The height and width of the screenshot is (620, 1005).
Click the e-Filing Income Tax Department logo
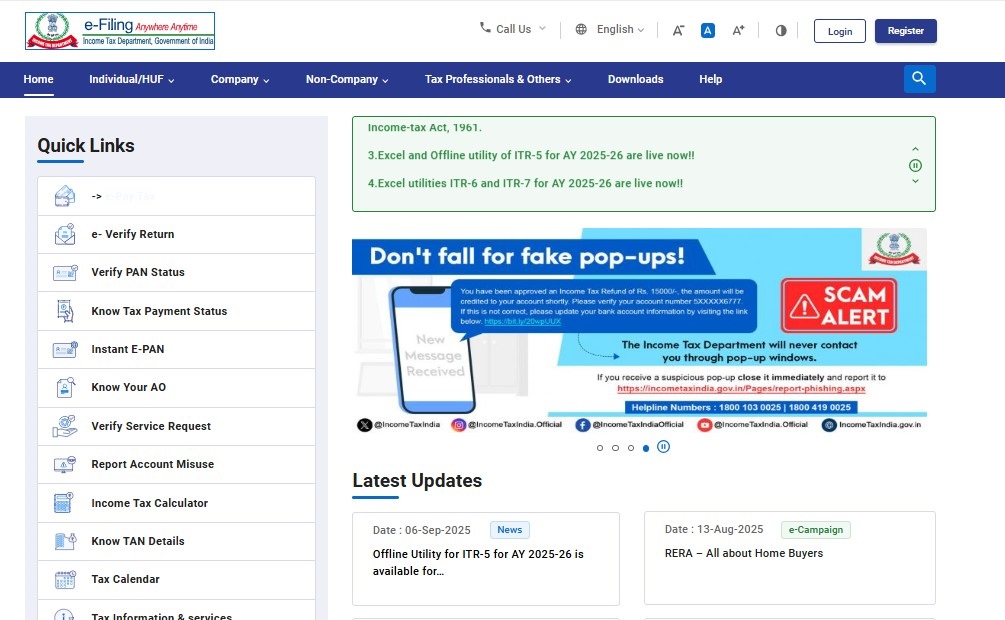(x=120, y=31)
